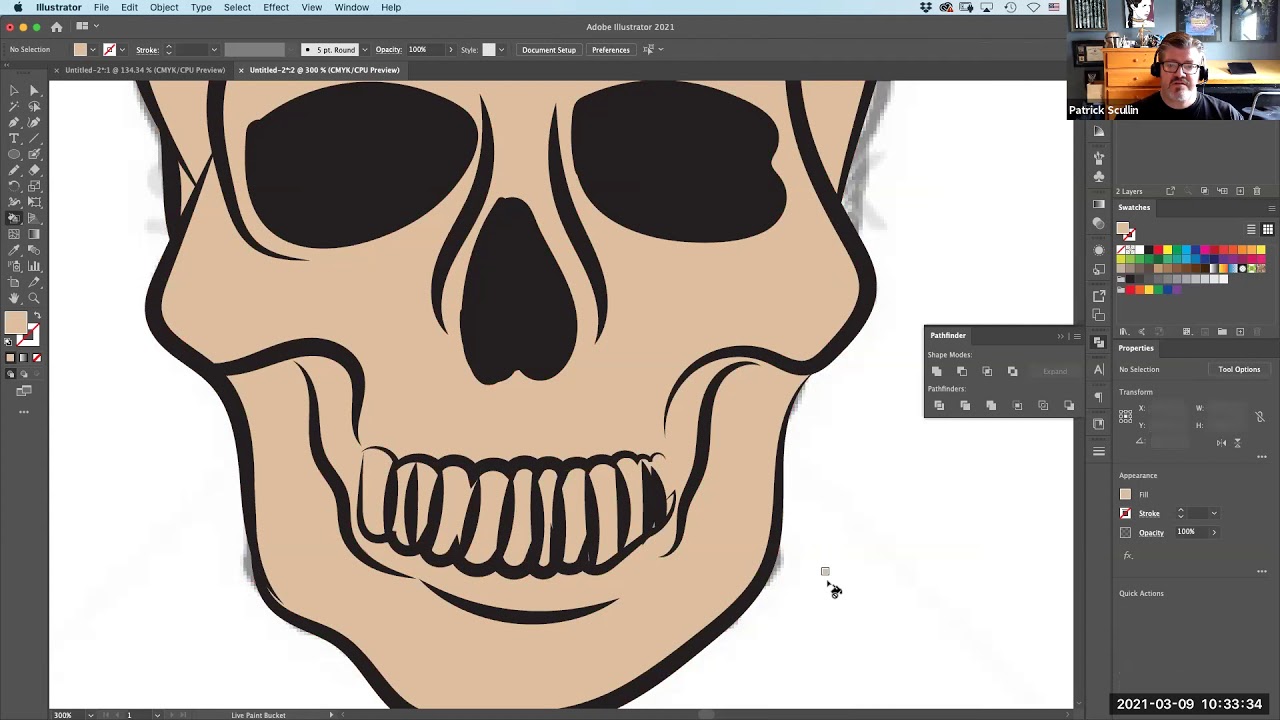Select the Column Graph tool

[x=34, y=266]
